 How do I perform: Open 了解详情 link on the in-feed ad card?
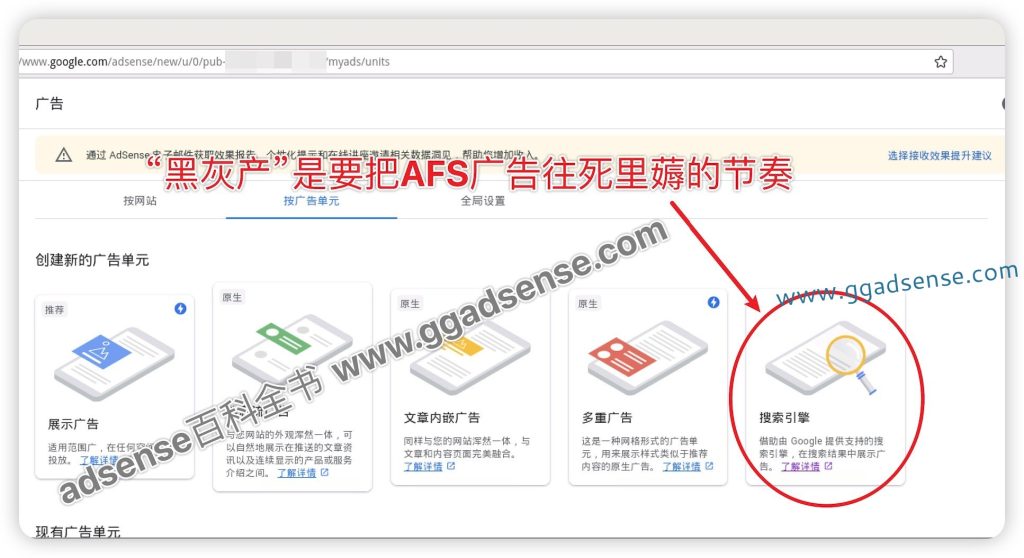pyautogui.click(x=296, y=472)
